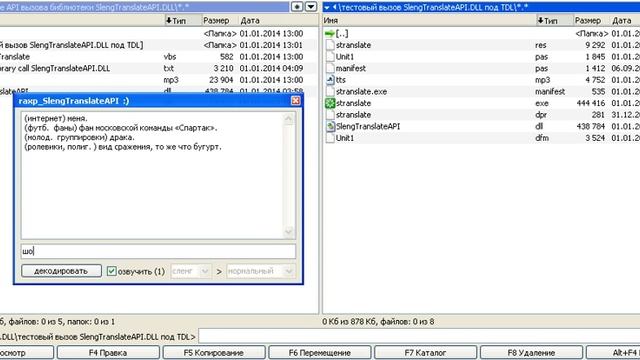Select the Unit1 dfm file row name
This screenshot has width=640, height=360.
pos(345,138)
